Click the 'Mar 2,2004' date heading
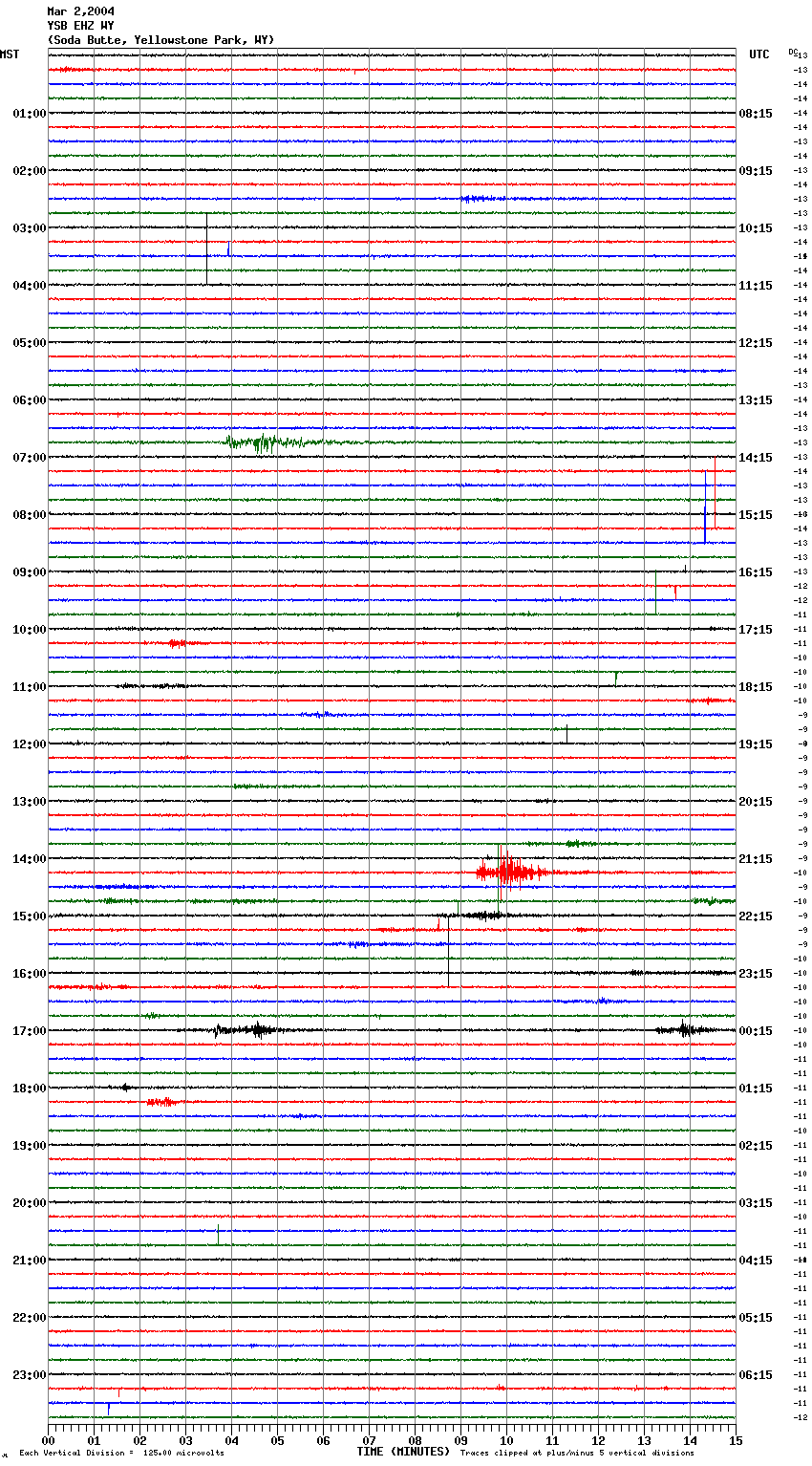Image resolution: width=812 pixels, height=1466 pixels. 80,11
